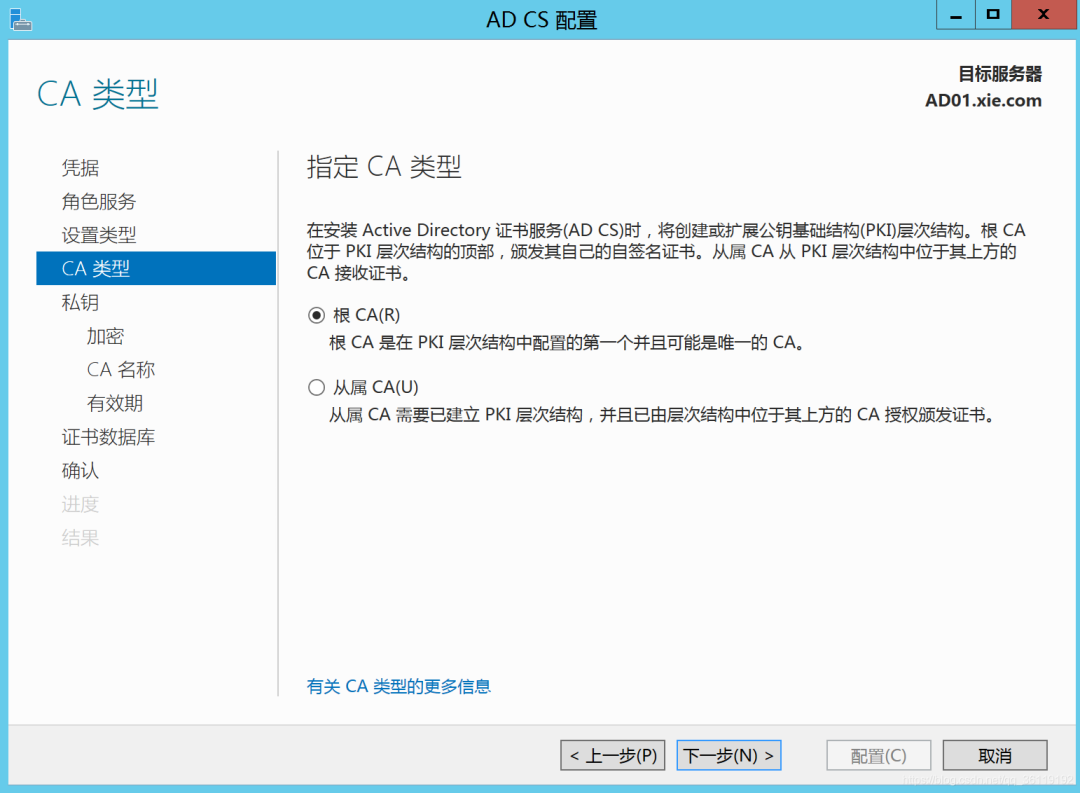Screen dimensions: 1080x793
Task: Select the 根 CA(R) radio button
Action: [x=317, y=315]
